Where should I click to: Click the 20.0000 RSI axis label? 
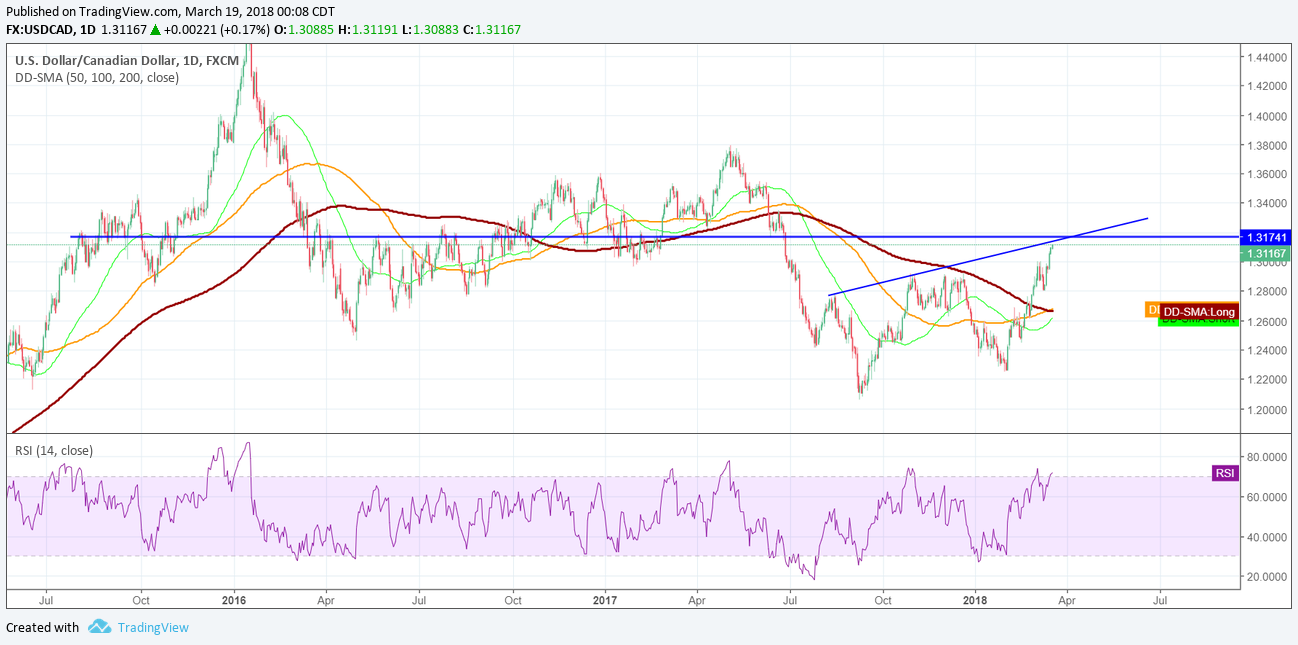[x=1268, y=577]
